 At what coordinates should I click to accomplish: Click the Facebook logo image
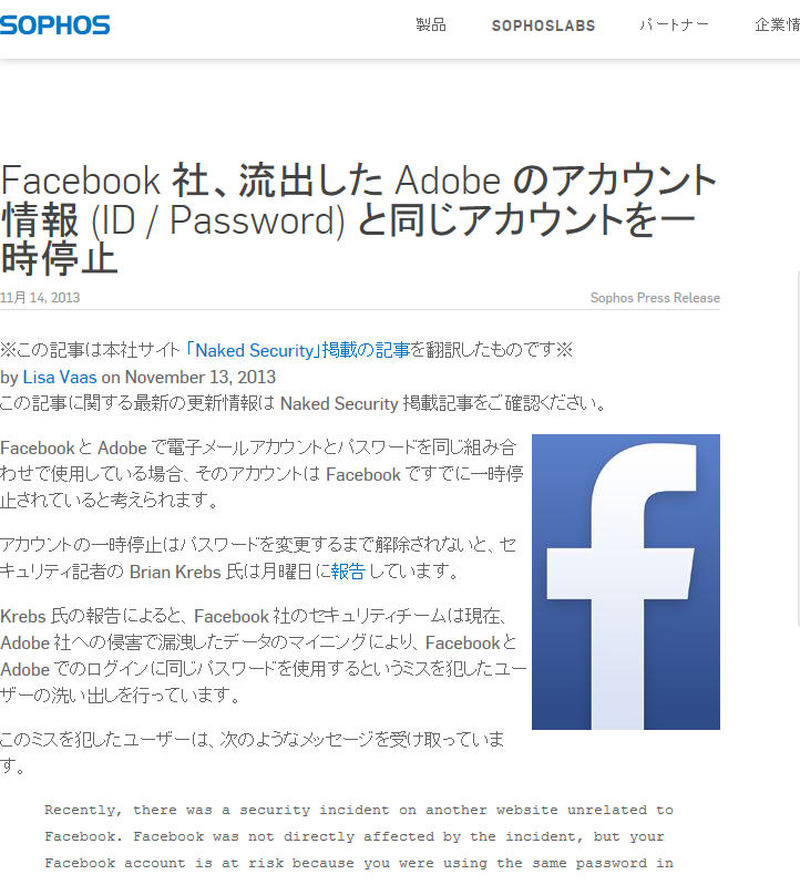pos(625,582)
